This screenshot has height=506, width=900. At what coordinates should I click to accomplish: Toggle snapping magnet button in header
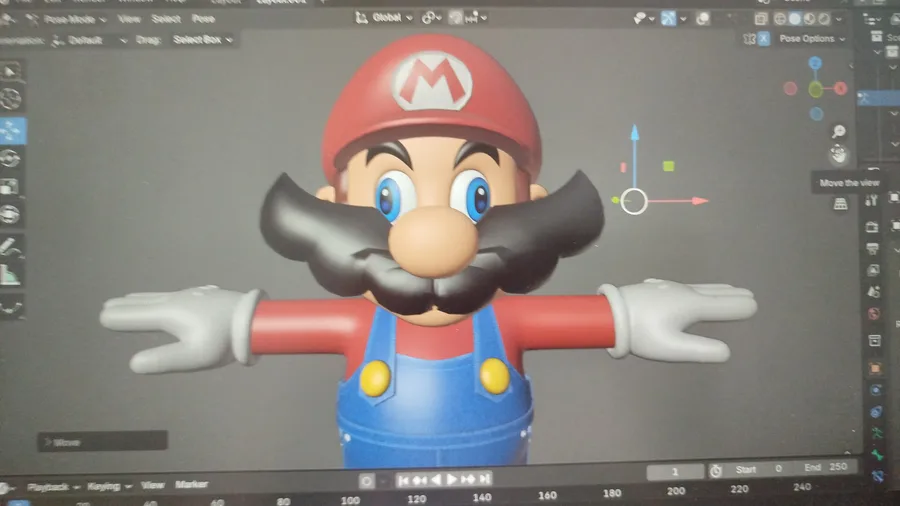(x=456, y=18)
